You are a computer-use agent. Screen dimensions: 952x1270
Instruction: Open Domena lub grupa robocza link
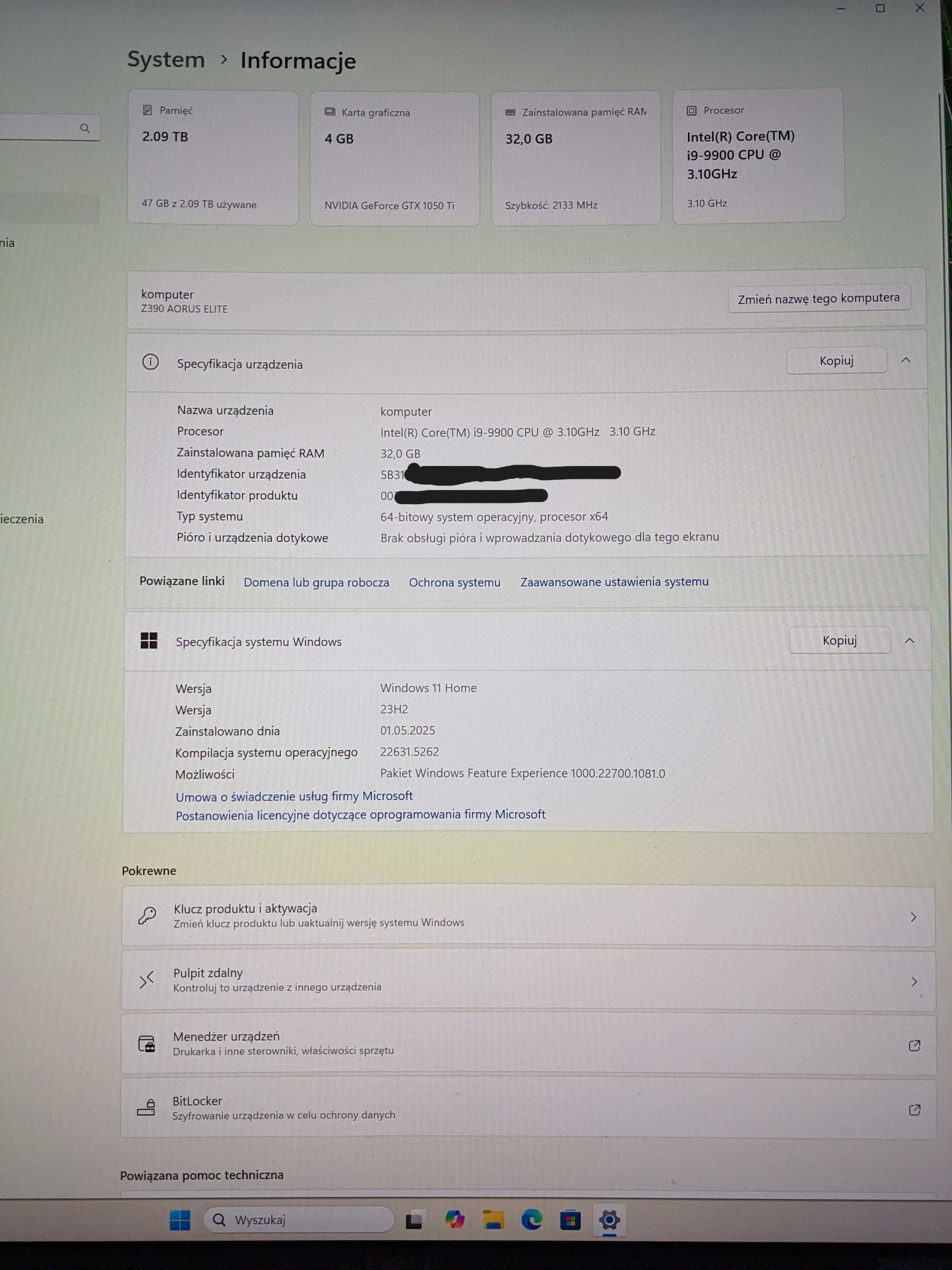coord(316,582)
